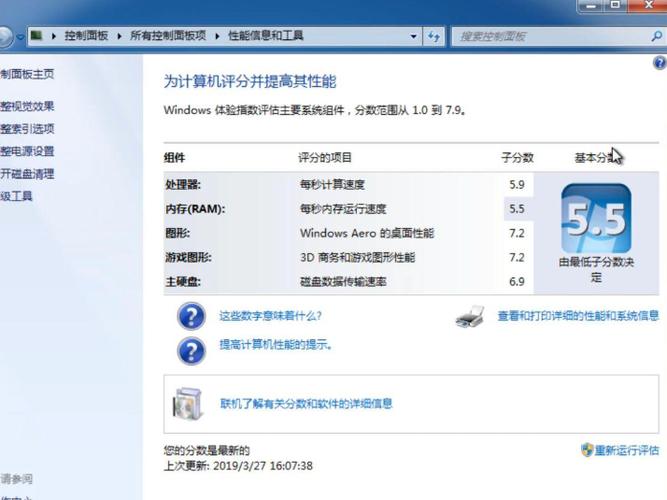Open 联机了解有关分数和软件的详细信息 link

306,404
